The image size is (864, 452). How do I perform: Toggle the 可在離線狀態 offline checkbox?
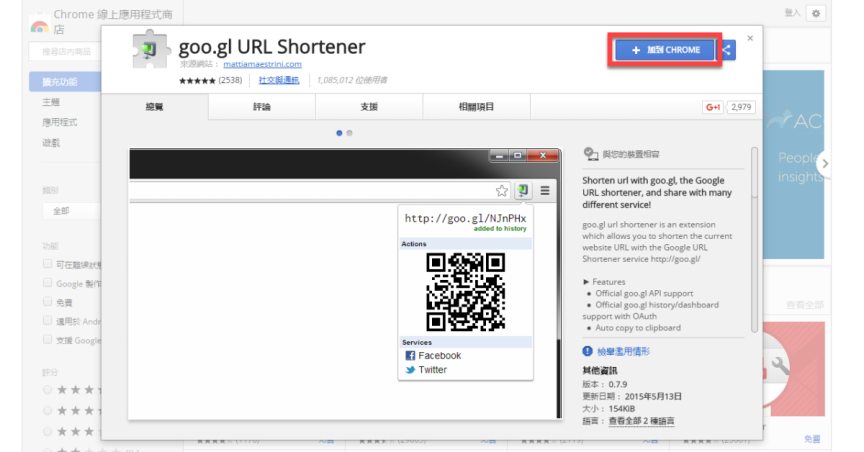[47, 264]
